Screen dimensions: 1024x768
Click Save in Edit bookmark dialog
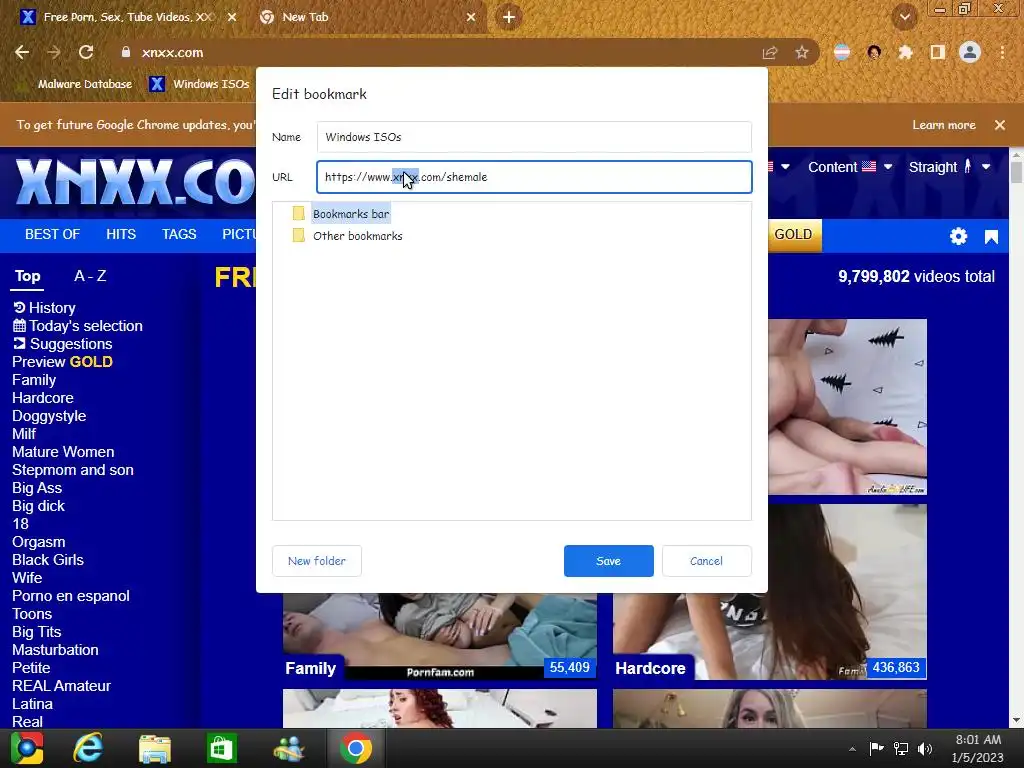pyautogui.click(x=608, y=561)
